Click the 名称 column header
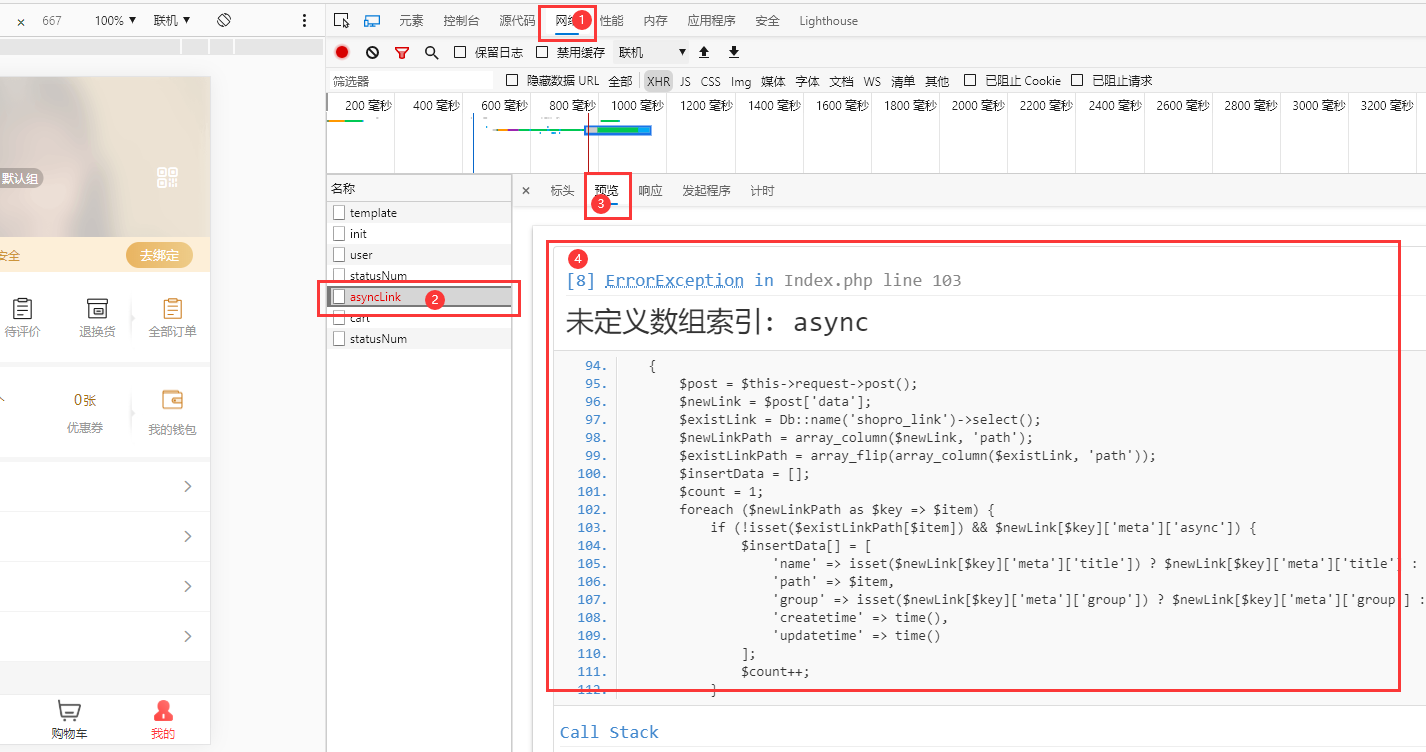 [420, 188]
